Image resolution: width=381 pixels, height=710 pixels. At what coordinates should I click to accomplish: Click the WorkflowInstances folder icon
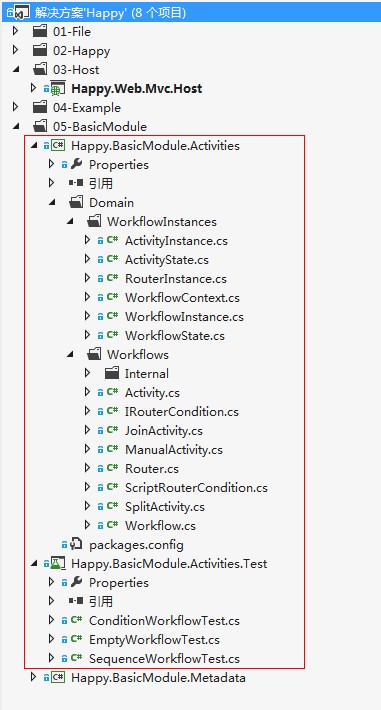(94, 221)
